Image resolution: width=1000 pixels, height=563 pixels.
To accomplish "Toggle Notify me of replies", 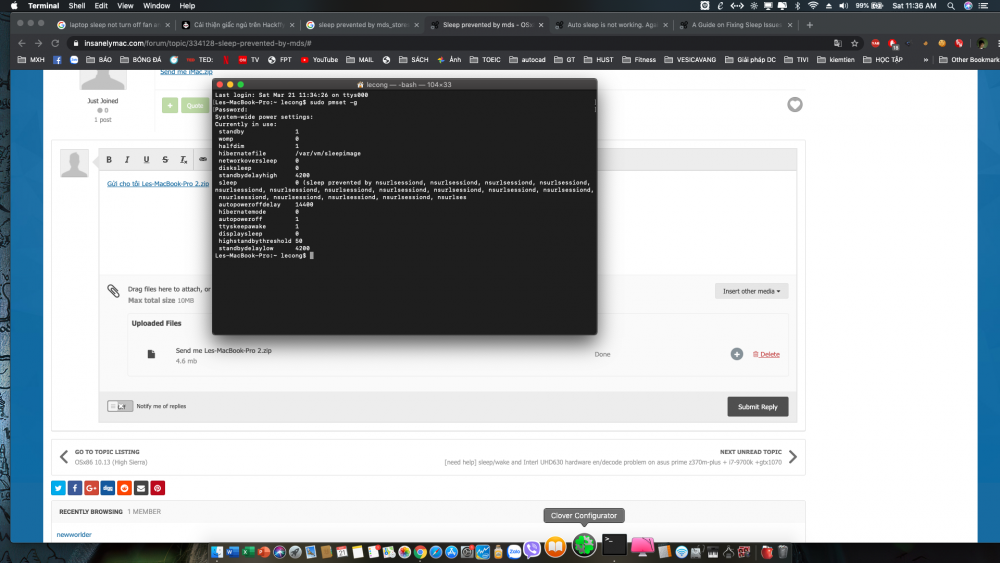I will [x=120, y=406].
